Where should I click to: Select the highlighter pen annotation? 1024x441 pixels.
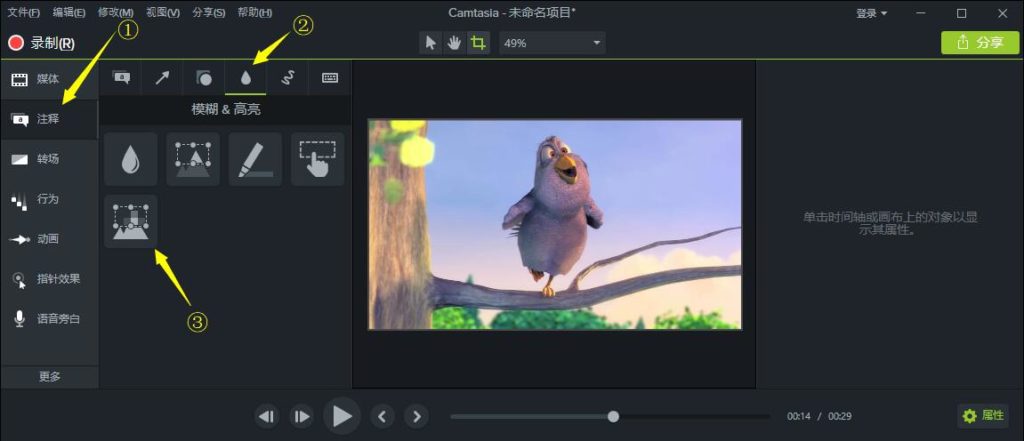(255, 159)
